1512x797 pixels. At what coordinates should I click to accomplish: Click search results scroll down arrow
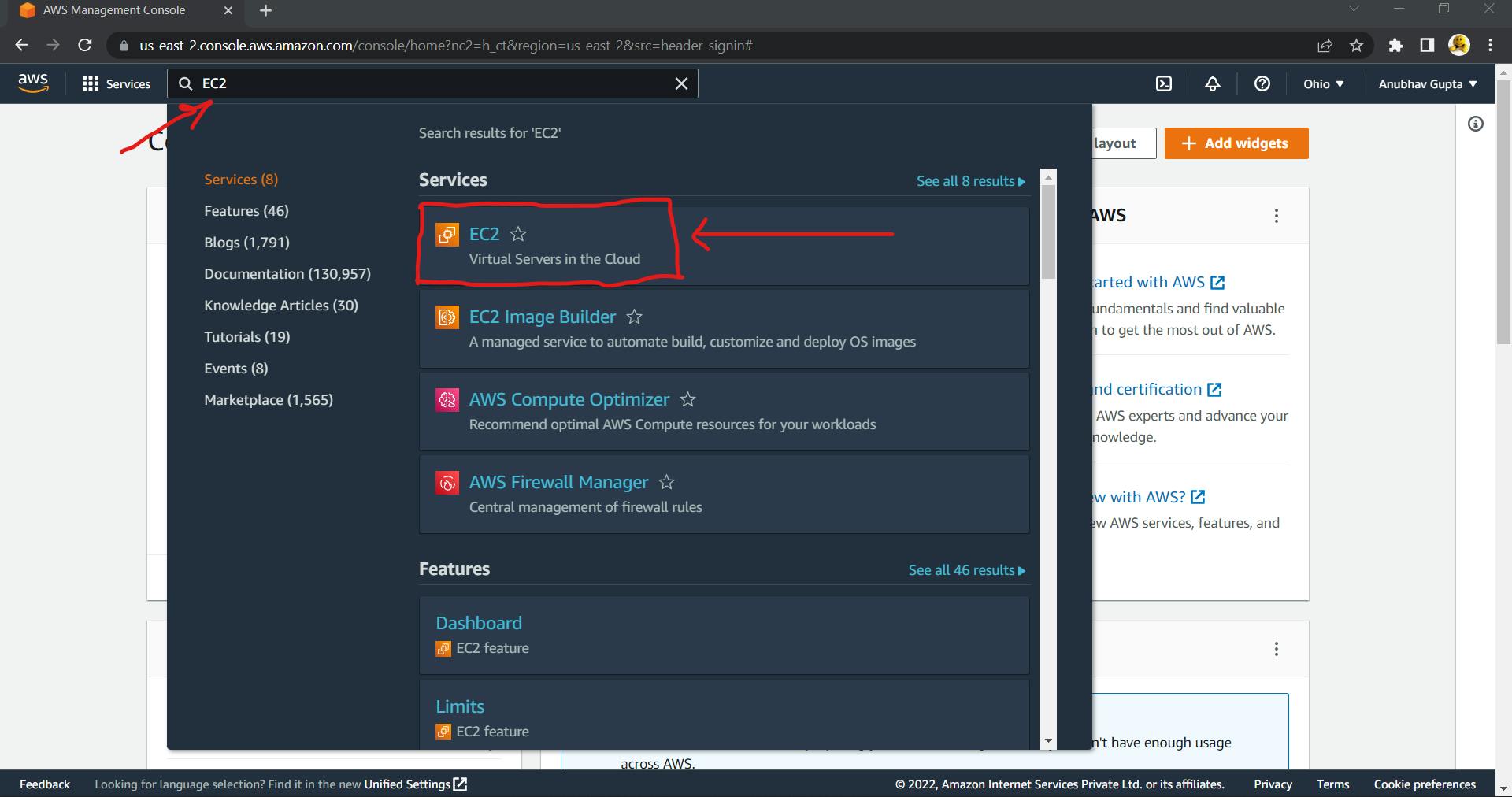pyautogui.click(x=1047, y=741)
